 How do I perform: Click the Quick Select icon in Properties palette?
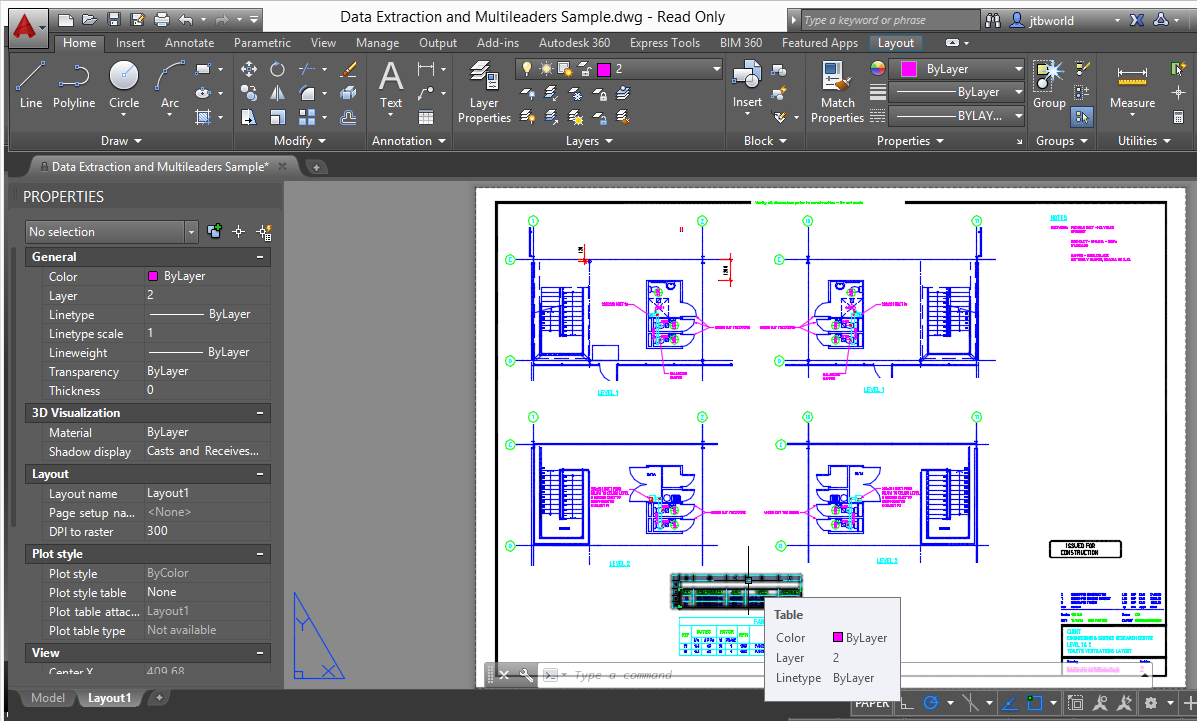click(x=264, y=231)
